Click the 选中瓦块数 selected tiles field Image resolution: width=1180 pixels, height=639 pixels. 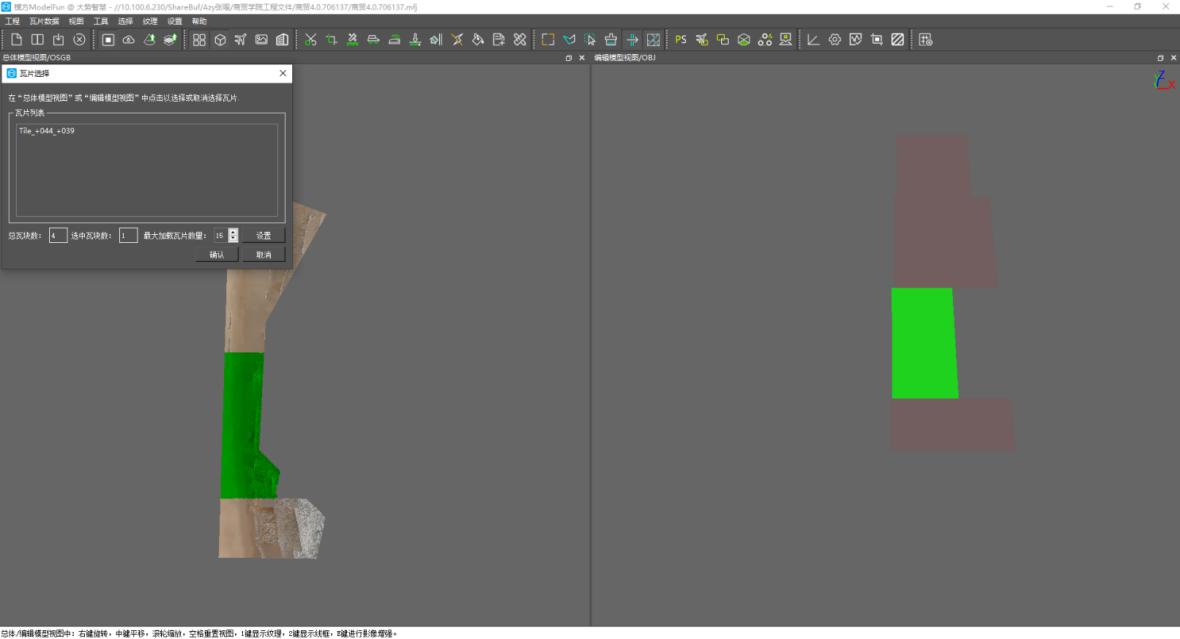[x=128, y=236]
